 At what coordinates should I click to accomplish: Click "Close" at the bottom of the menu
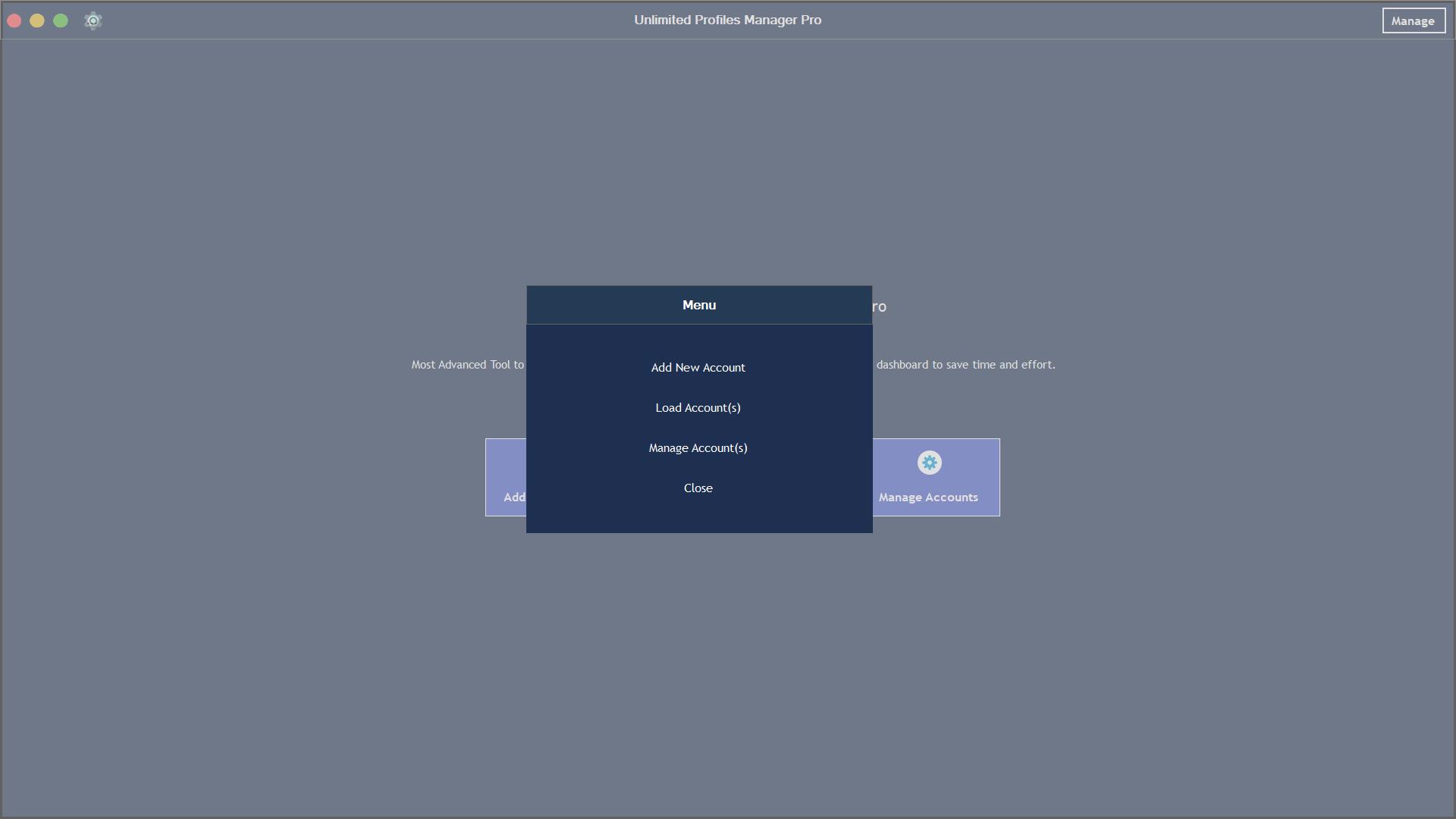(698, 488)
